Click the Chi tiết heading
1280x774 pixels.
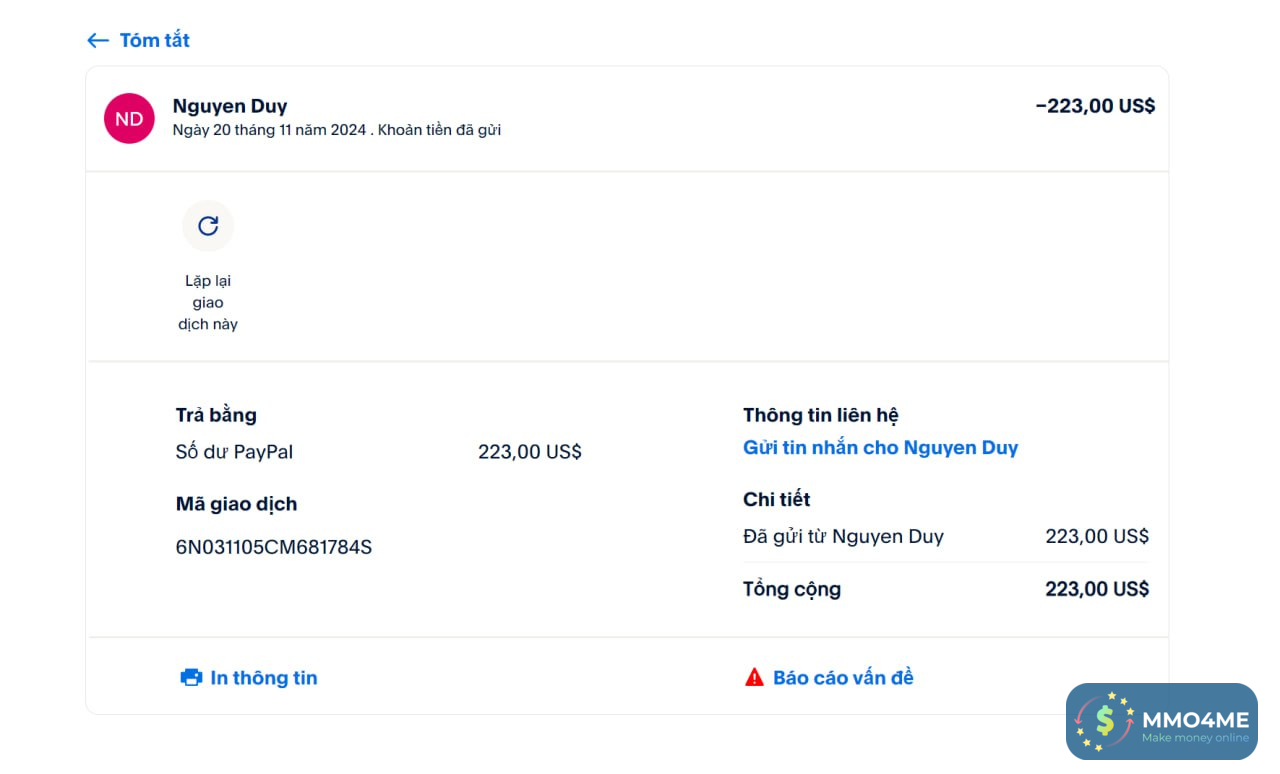click(x=776, y=499)
